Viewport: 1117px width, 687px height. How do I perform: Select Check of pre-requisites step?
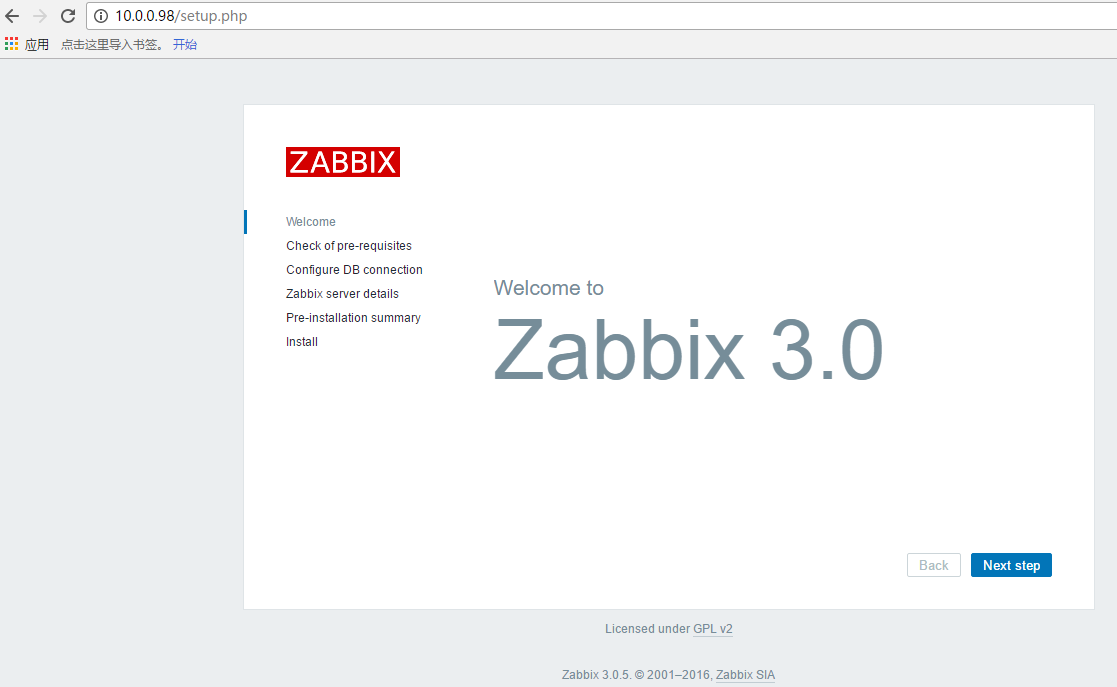tap(349, 246)
